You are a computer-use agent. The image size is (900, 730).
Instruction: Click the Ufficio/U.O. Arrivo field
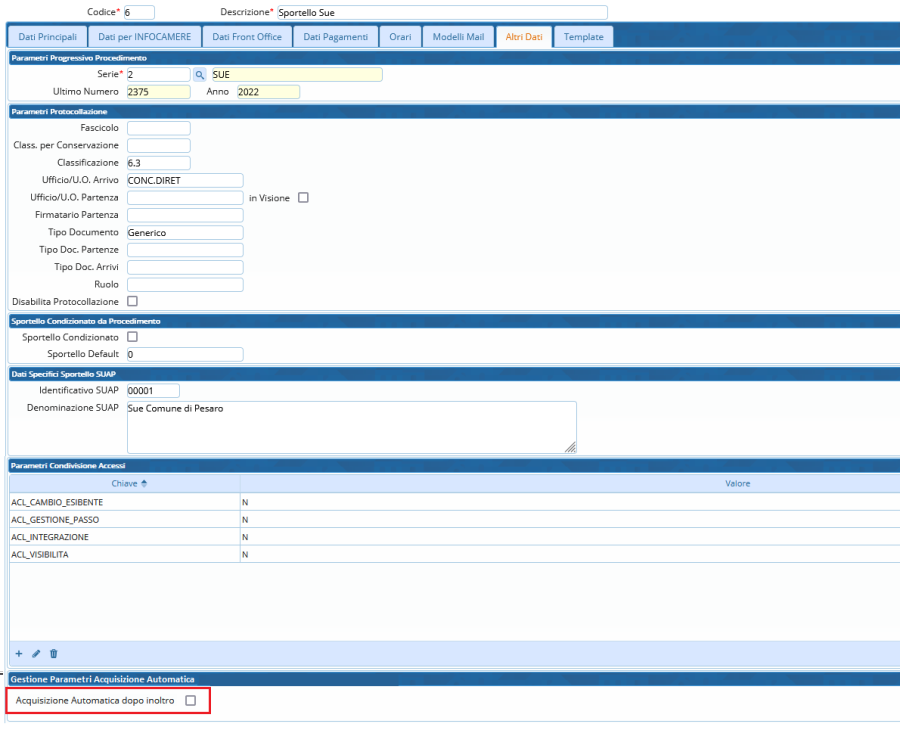pyautogui.click(x=185, y=180)
